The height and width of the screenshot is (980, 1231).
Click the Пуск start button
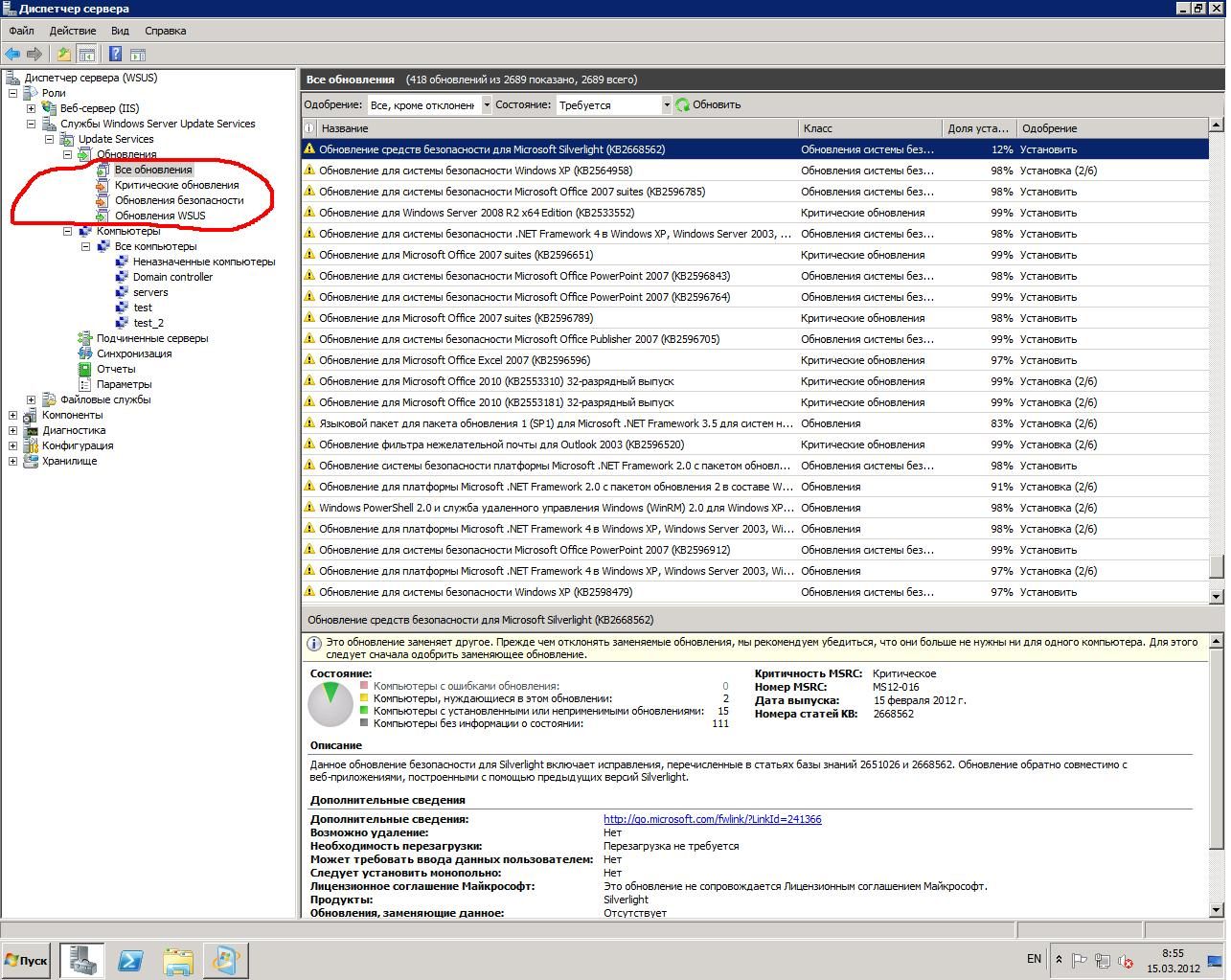click(x=27, y=960)
